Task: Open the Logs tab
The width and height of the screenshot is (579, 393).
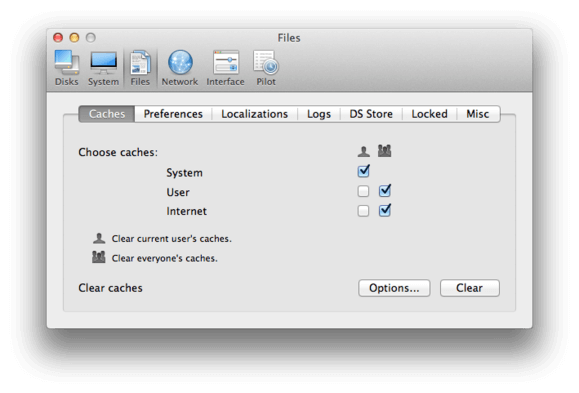Action: (319, 114)
